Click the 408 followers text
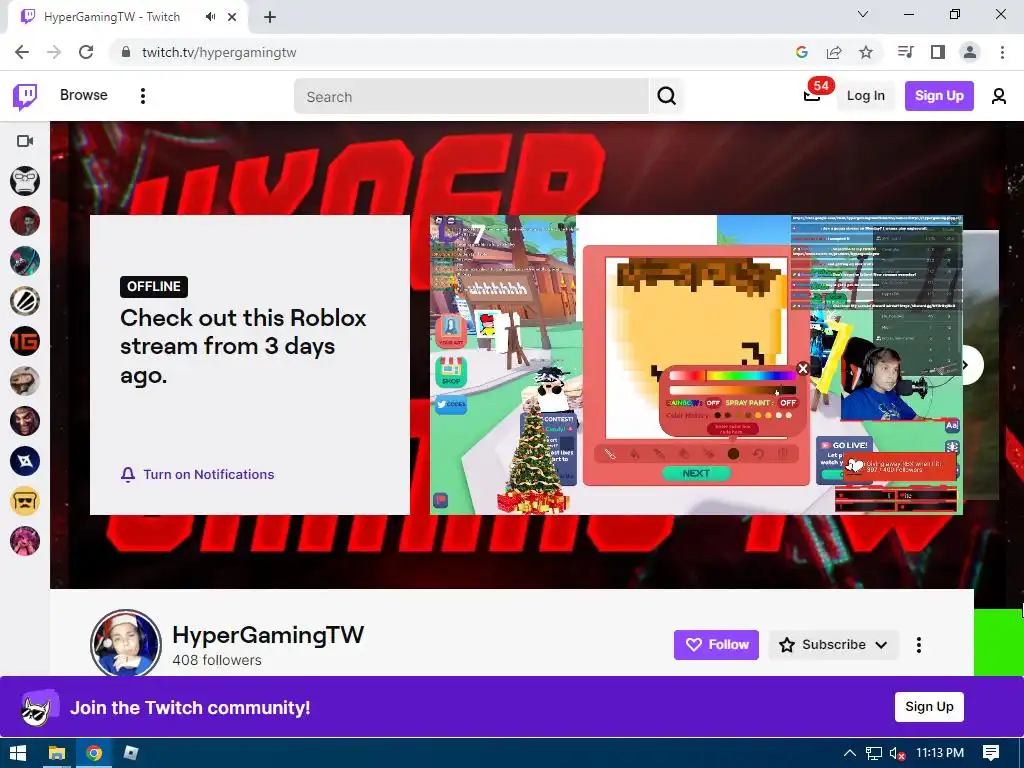Screen dimensions: 1024x768 [217, 660]
